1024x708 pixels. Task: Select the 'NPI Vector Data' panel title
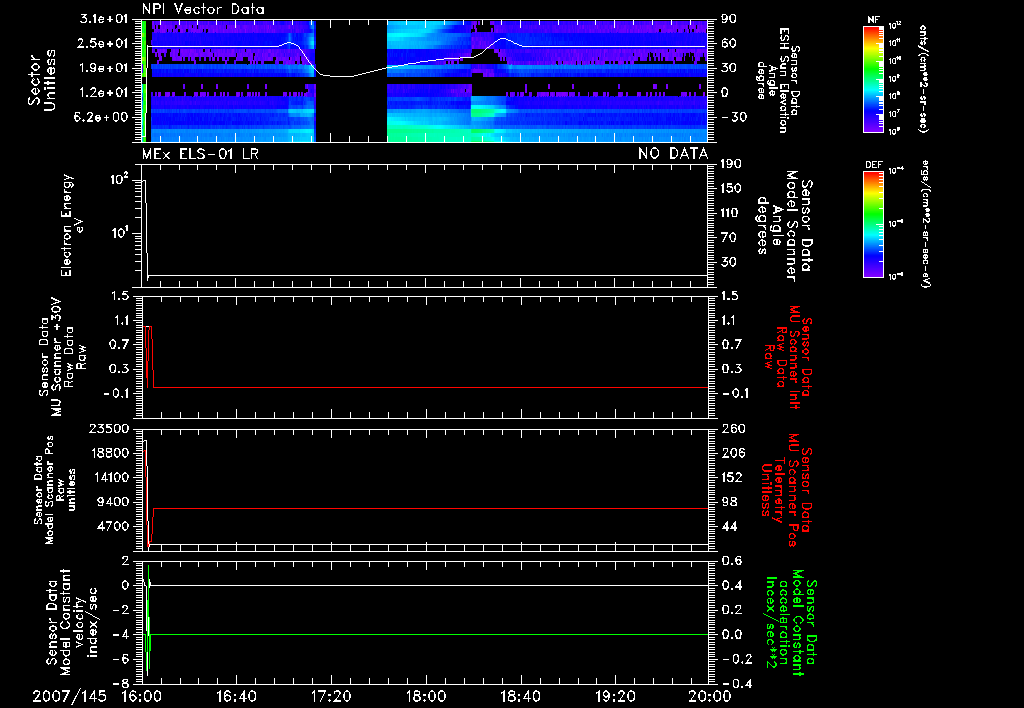pos(203,9)
